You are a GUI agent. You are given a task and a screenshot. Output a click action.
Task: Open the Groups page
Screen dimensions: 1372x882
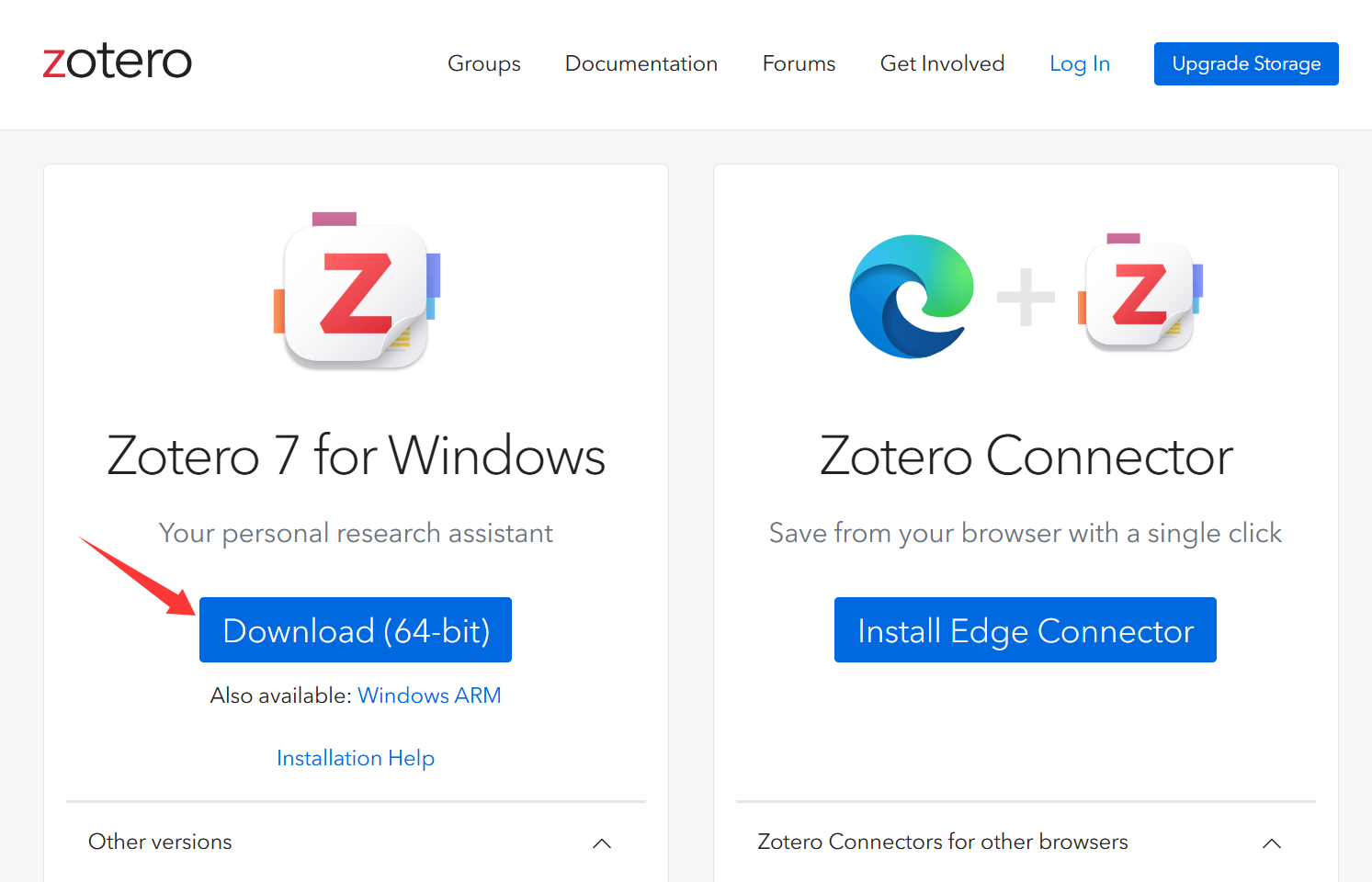pyautogui.click(x=484, y=63)
